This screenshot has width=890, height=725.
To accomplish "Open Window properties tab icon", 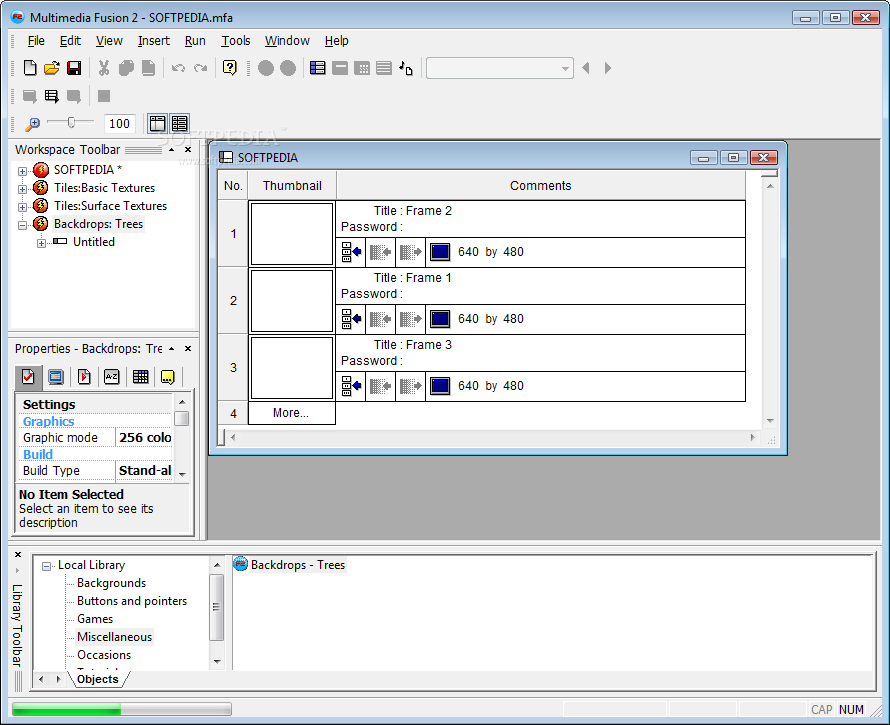I will coord(56,376).
